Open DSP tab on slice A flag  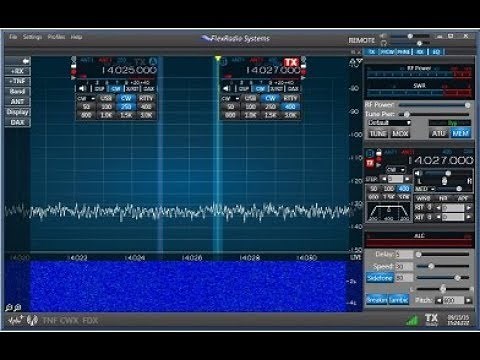point(99,89)
